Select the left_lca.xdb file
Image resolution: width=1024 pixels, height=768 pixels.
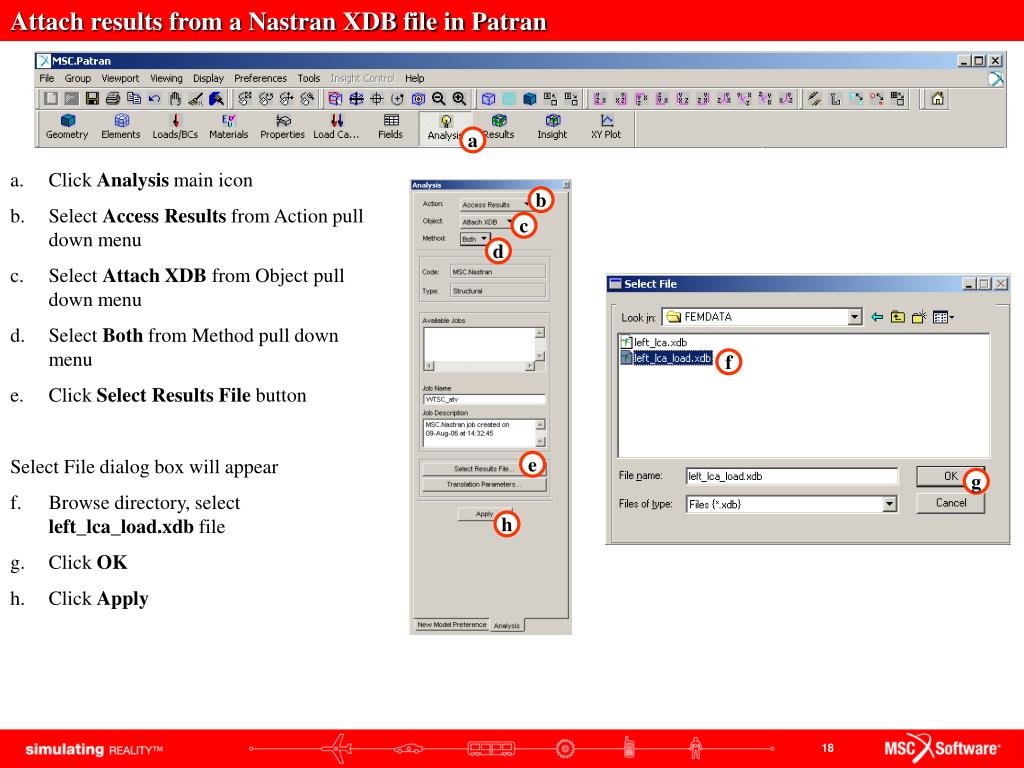tap(654, 342)
